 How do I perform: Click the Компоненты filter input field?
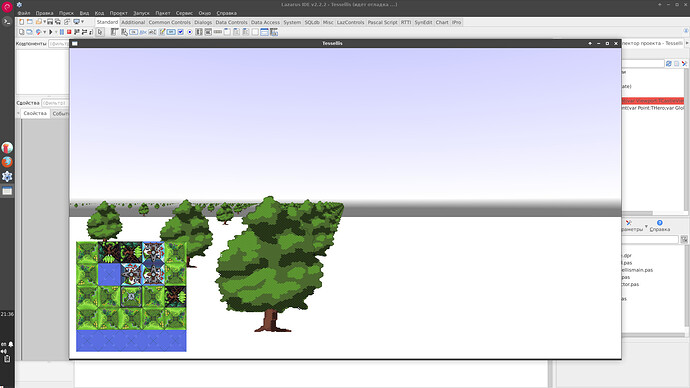tap(59, 44)
